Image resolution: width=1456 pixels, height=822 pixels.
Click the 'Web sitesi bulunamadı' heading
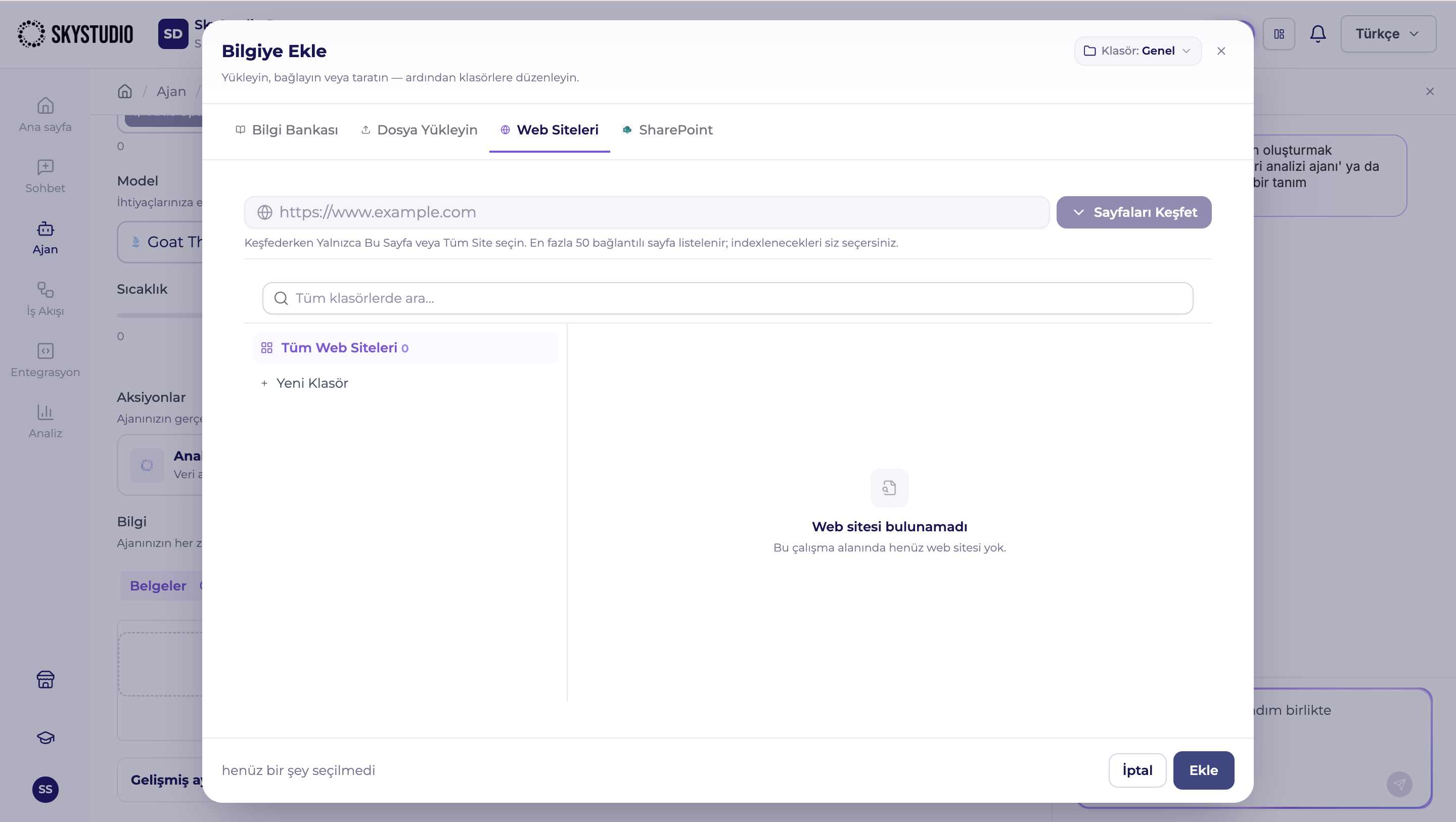[889, 526]
